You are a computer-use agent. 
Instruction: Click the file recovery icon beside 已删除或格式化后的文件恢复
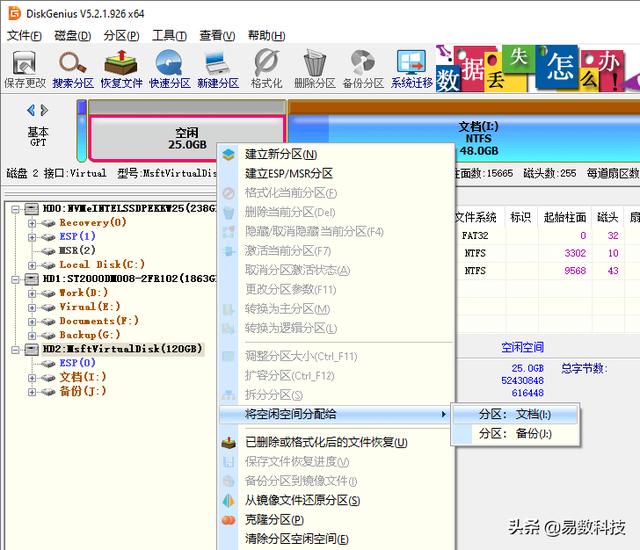tap(229, 442)
